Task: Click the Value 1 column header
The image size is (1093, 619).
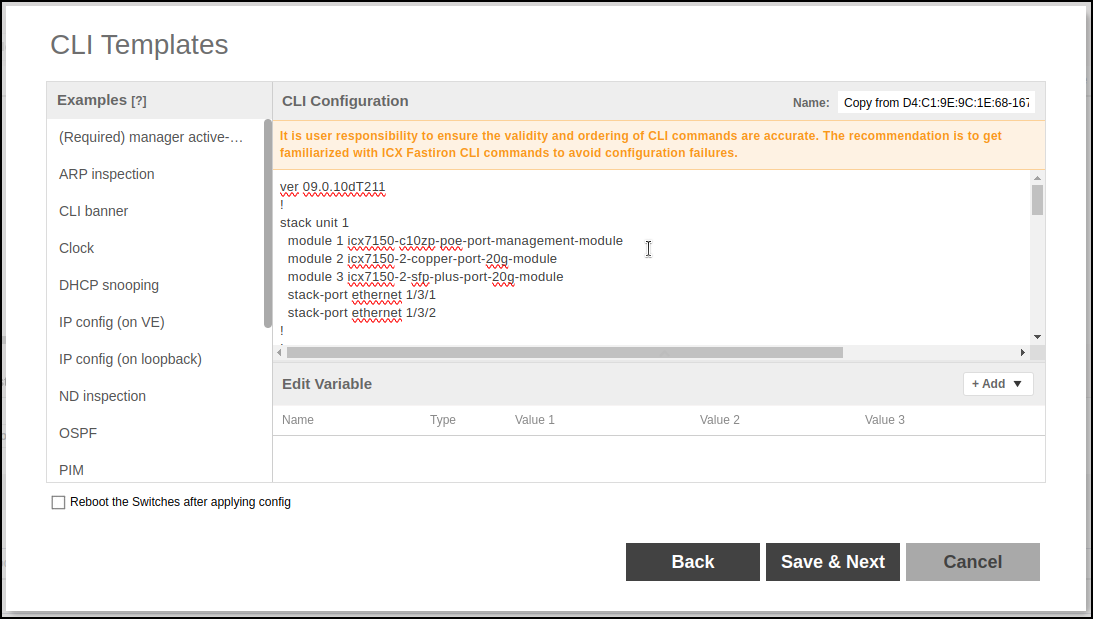Action: [535, 420]
